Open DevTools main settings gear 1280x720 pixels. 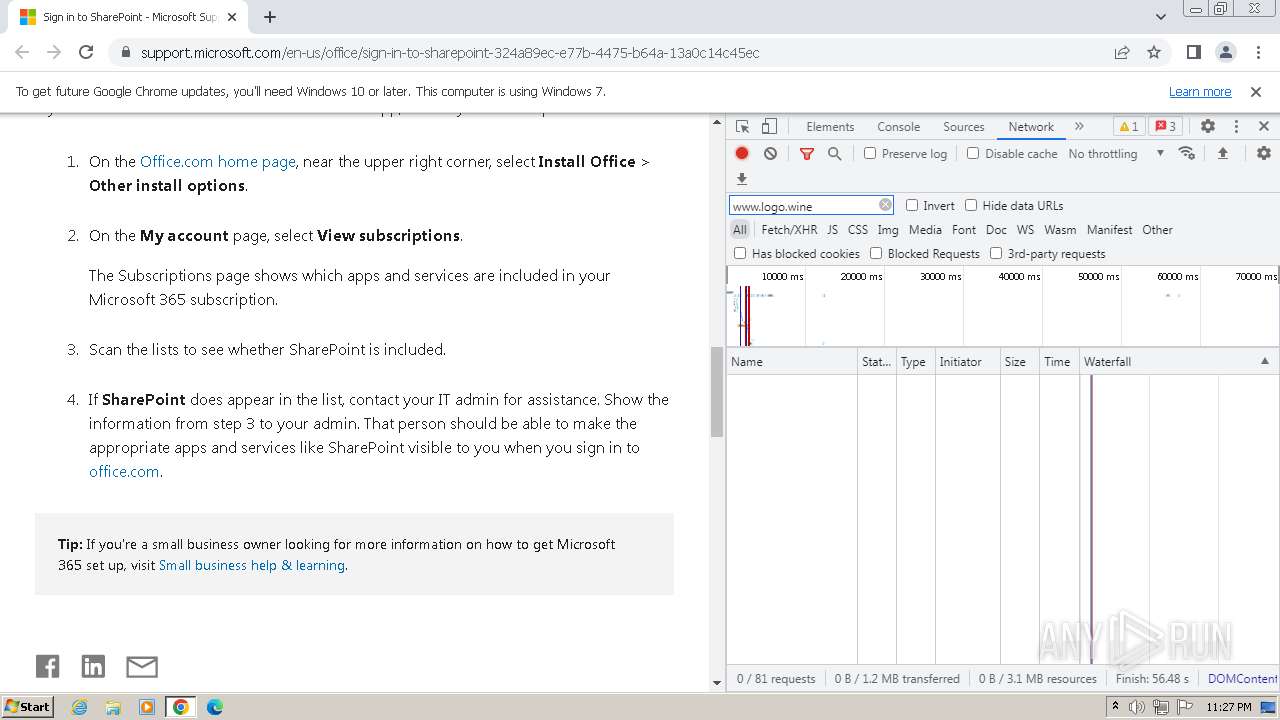1208,127
